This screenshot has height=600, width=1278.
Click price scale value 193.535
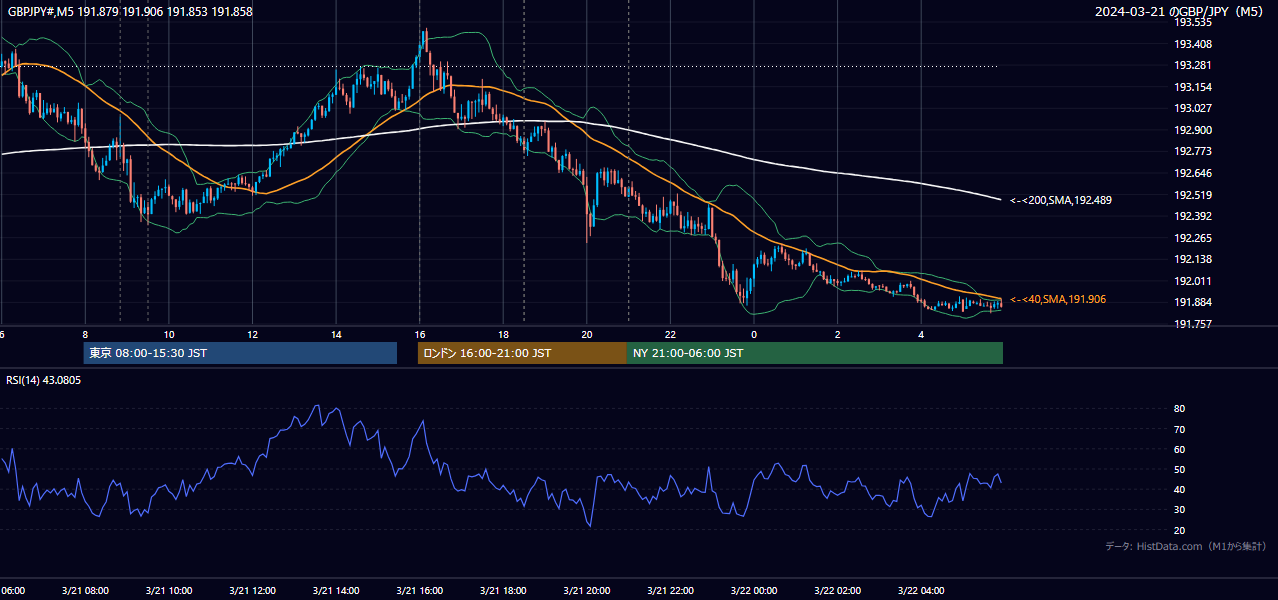[1193, 22]
